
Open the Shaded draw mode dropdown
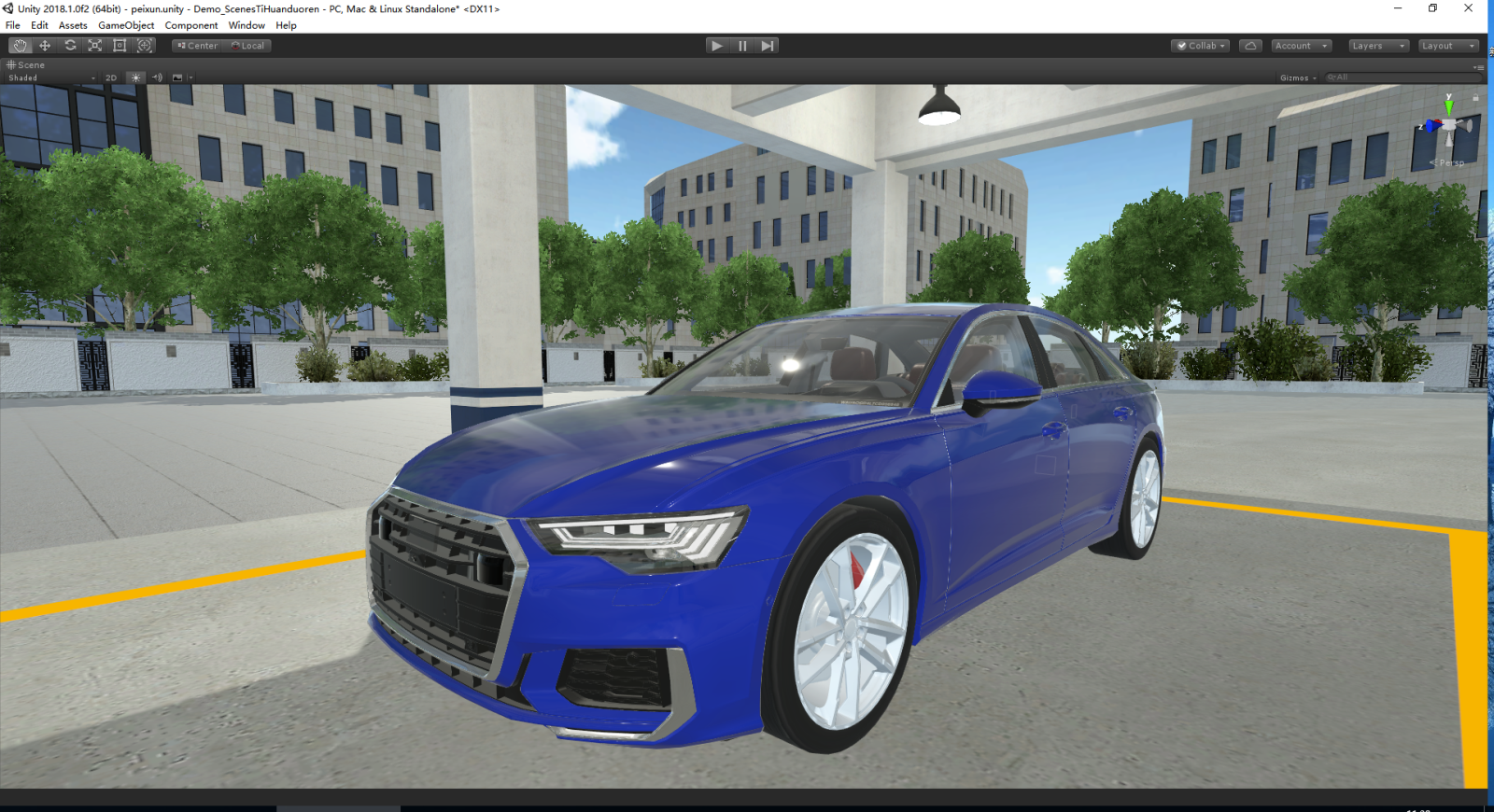pos(51,78)
